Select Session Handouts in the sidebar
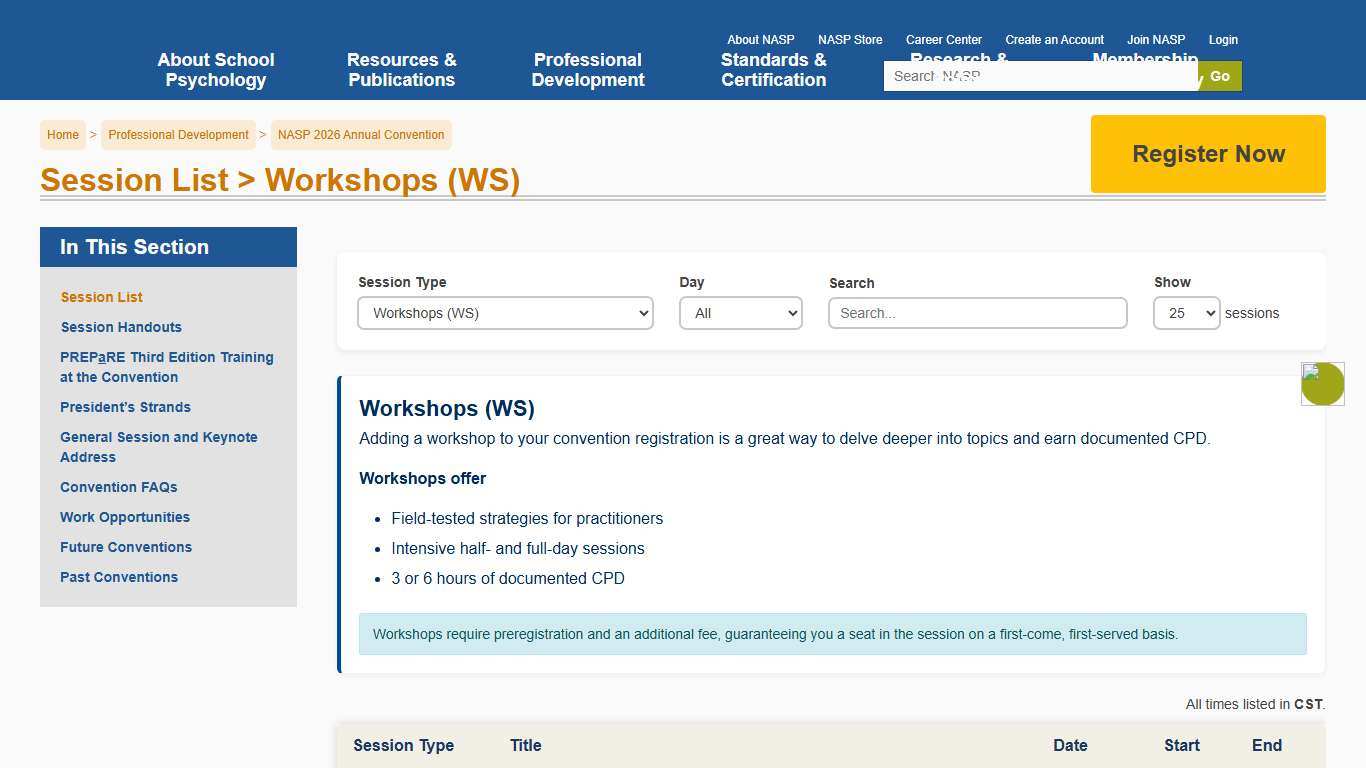This screenshot has height=768, width=1366. coord(121,327)
